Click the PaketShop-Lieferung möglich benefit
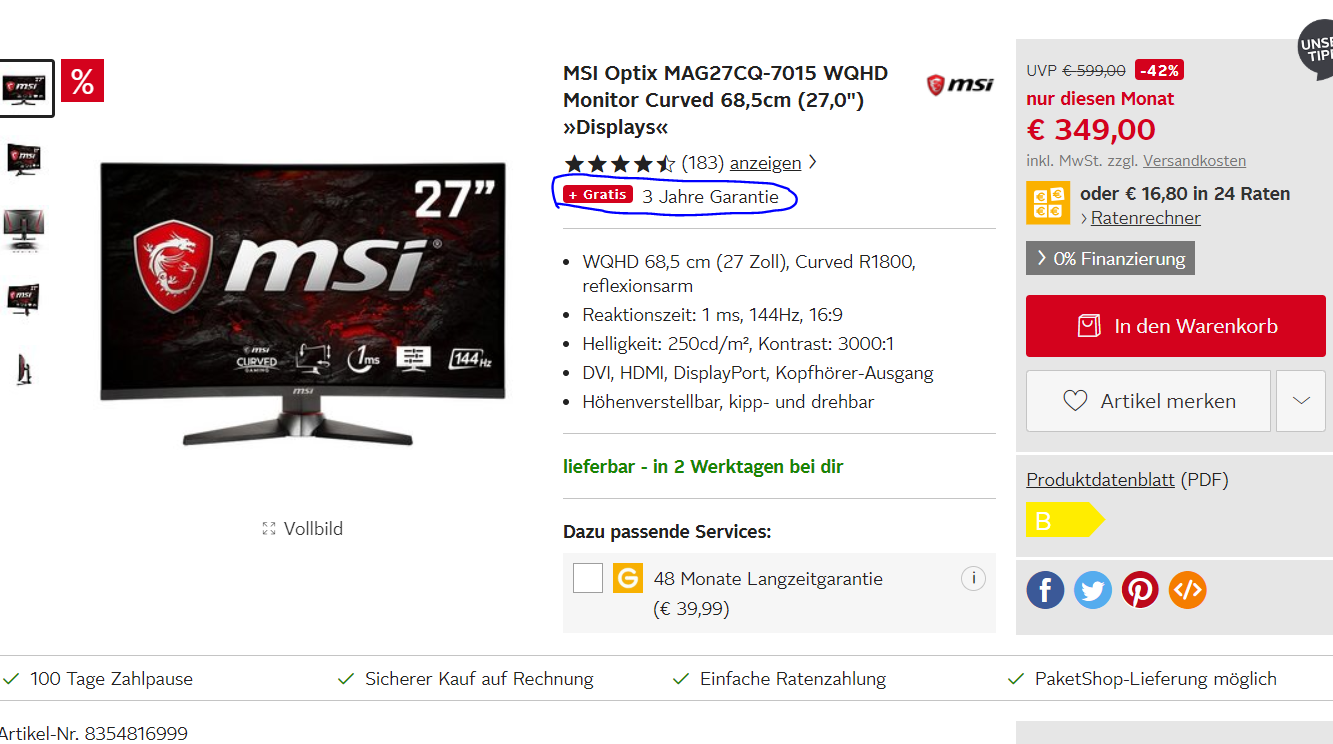 pos(1143,679)
